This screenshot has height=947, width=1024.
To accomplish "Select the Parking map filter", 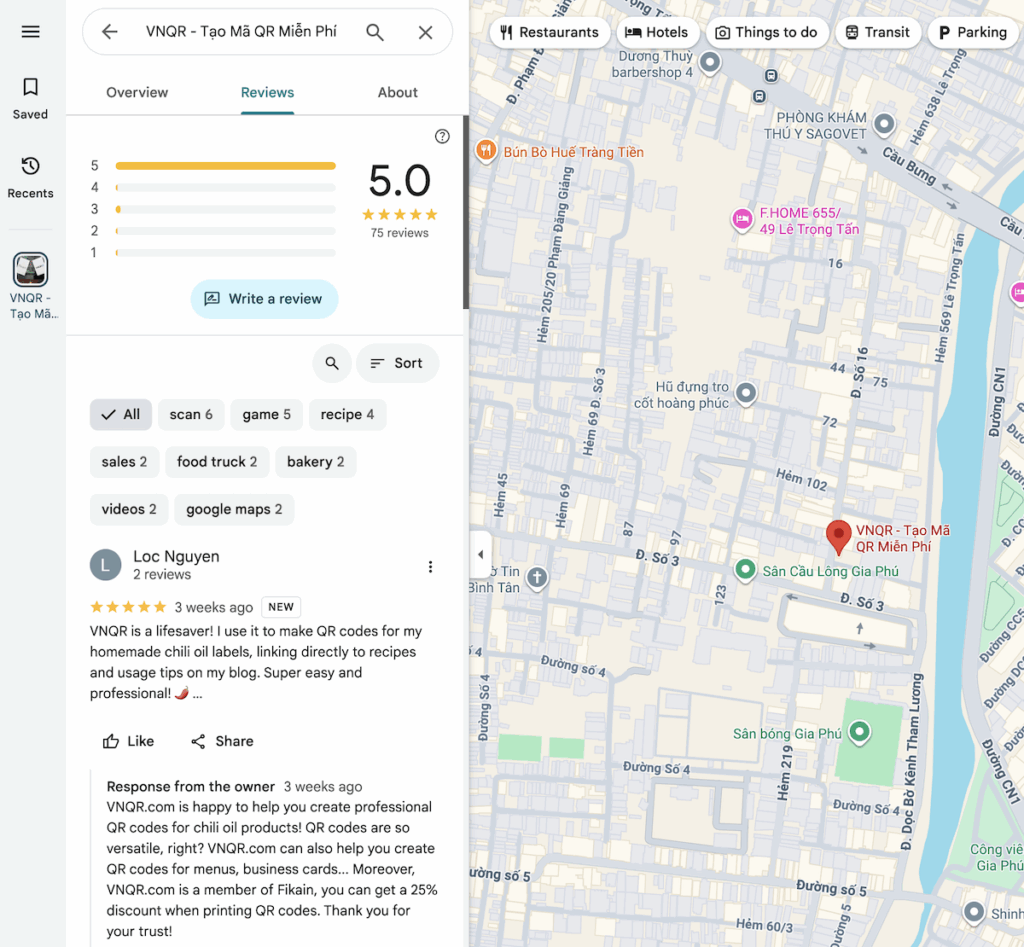I will 972,32.
